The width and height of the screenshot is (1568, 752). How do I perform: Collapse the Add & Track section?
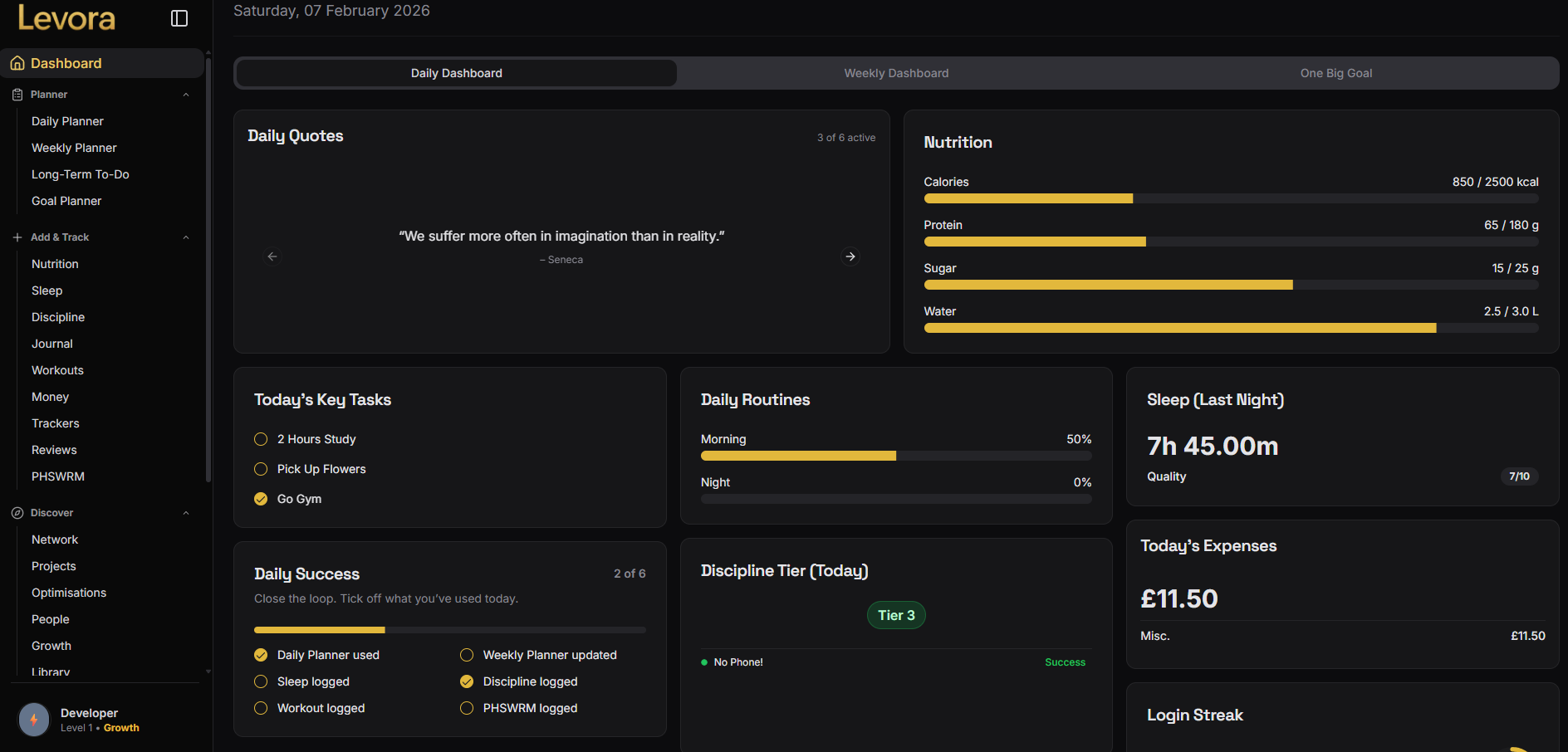pos(185,237)
